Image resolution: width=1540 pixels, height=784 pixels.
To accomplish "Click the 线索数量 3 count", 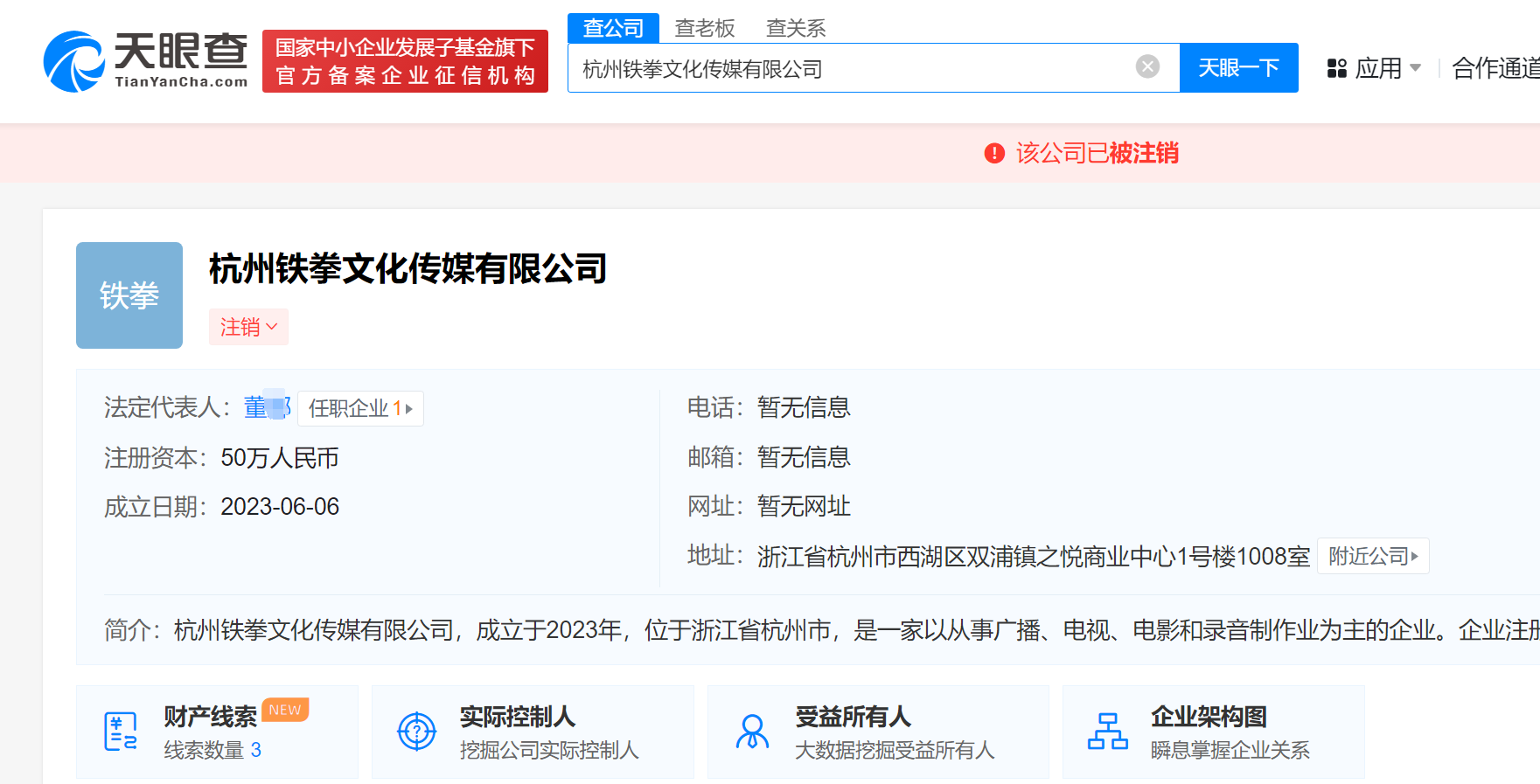I will point(213,750).
